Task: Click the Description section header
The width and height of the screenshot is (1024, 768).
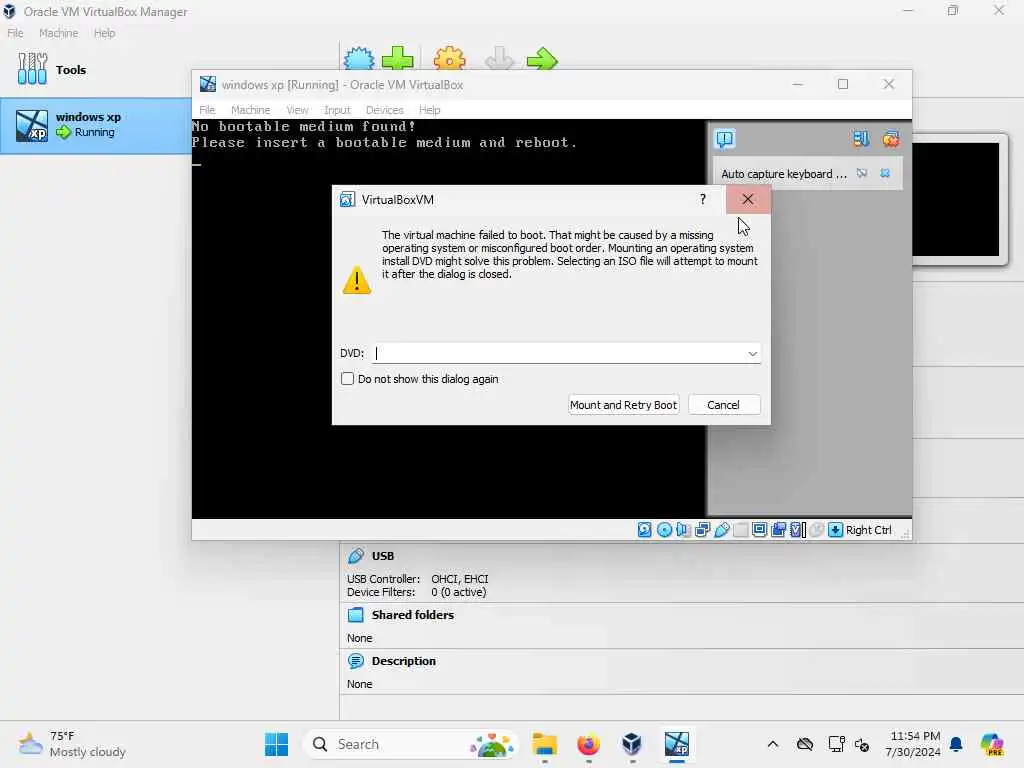Action: 404,661
